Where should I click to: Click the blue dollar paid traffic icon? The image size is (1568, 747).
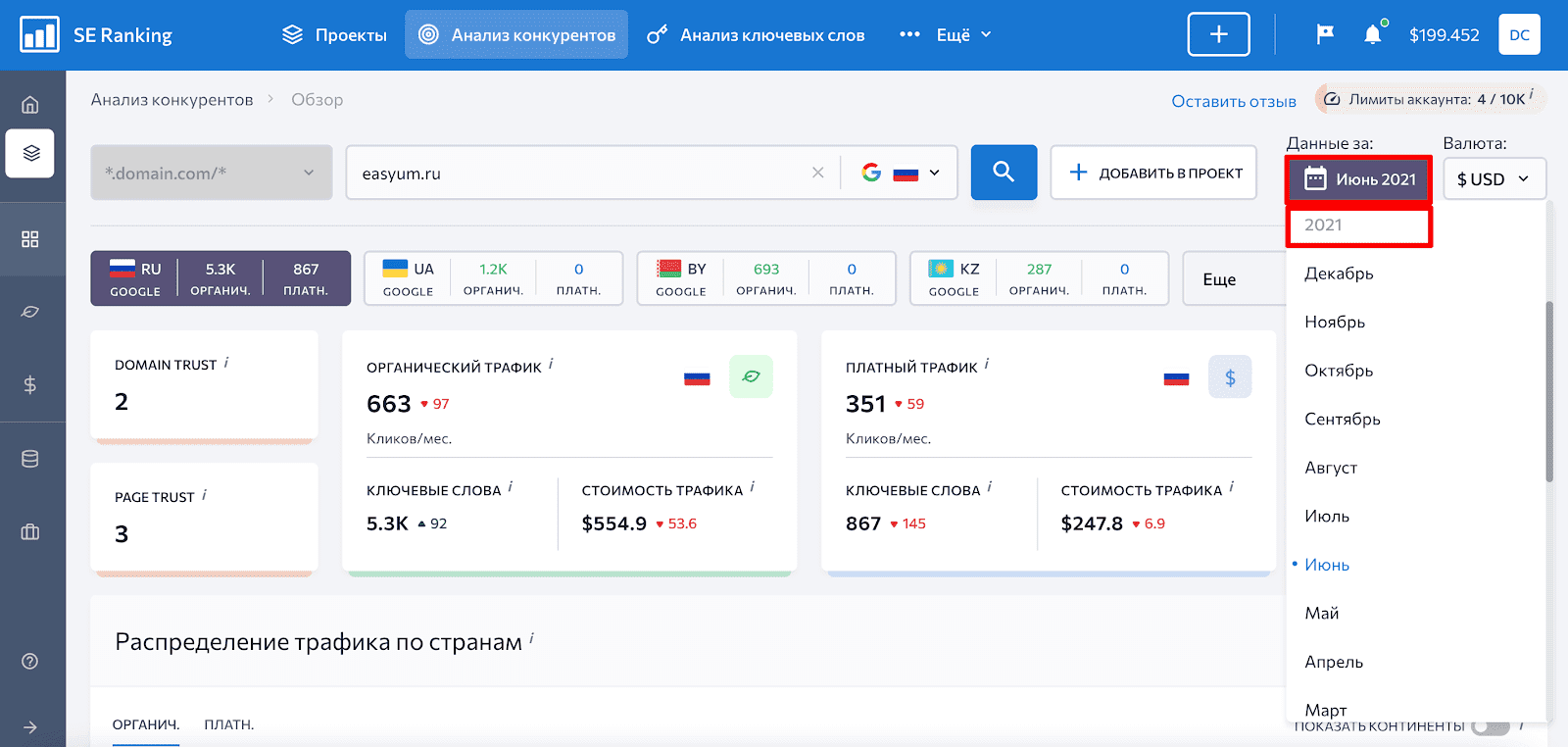coord(1230,376)
